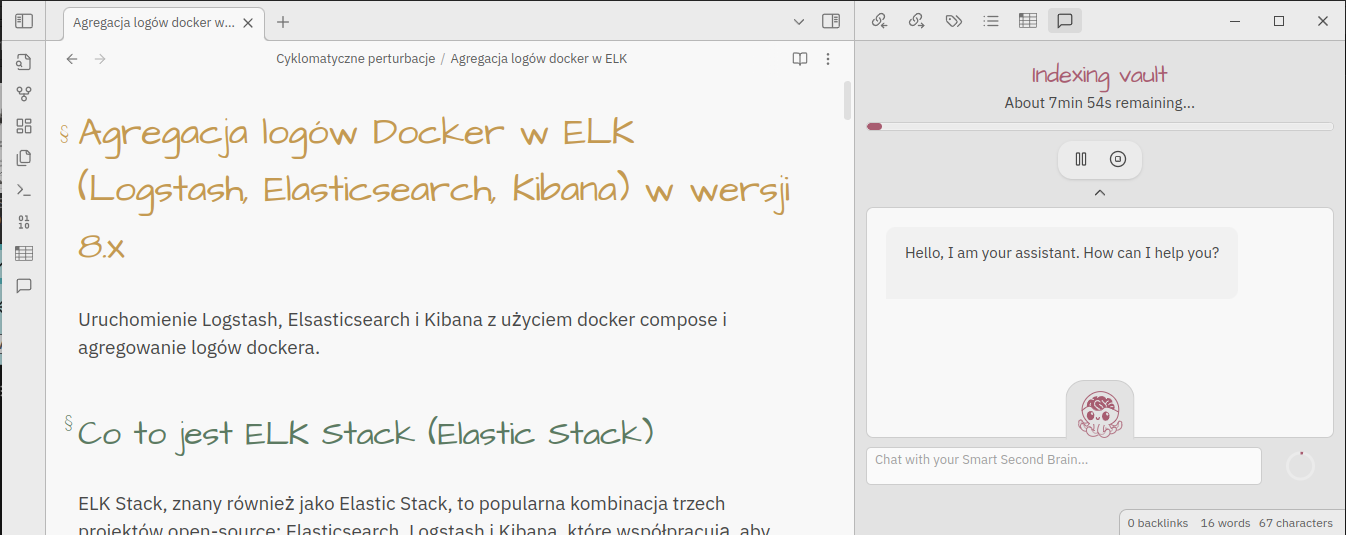
Task: Click the binary digits ribbon icon
Action: click(24, 222)
